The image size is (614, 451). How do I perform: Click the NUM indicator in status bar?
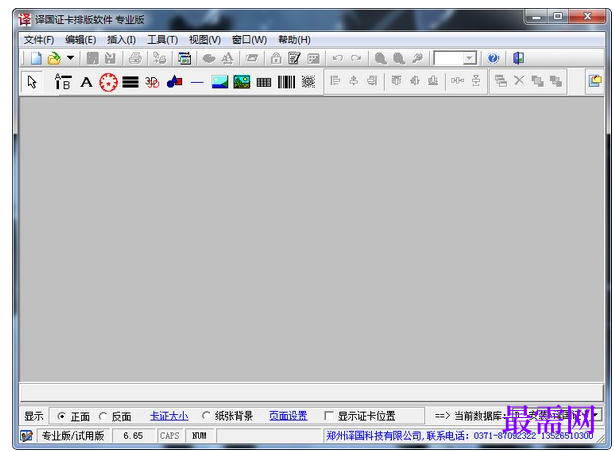pyautogui.click(x=199, y=436)
